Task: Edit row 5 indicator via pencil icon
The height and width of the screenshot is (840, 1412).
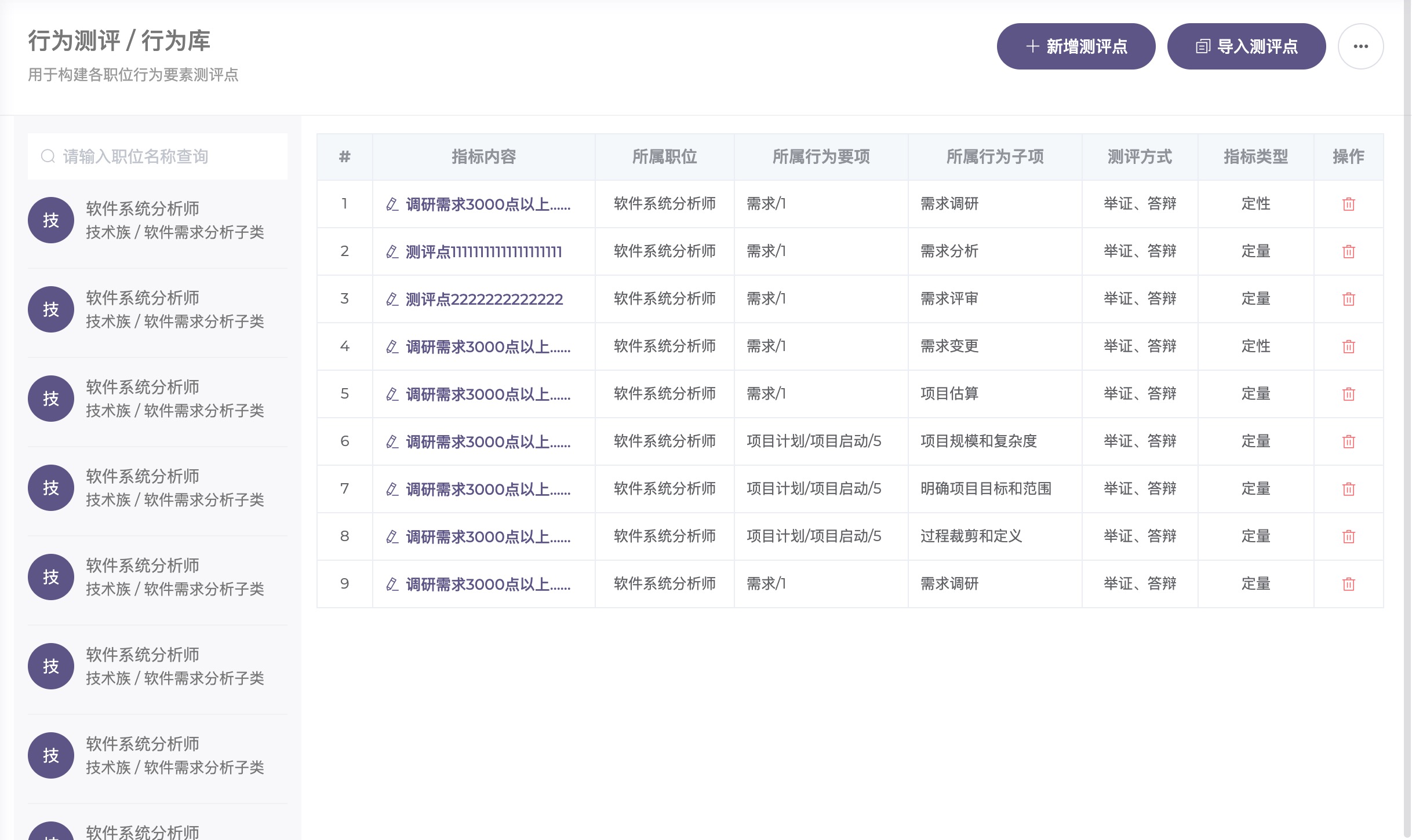Action: [392, 394]
